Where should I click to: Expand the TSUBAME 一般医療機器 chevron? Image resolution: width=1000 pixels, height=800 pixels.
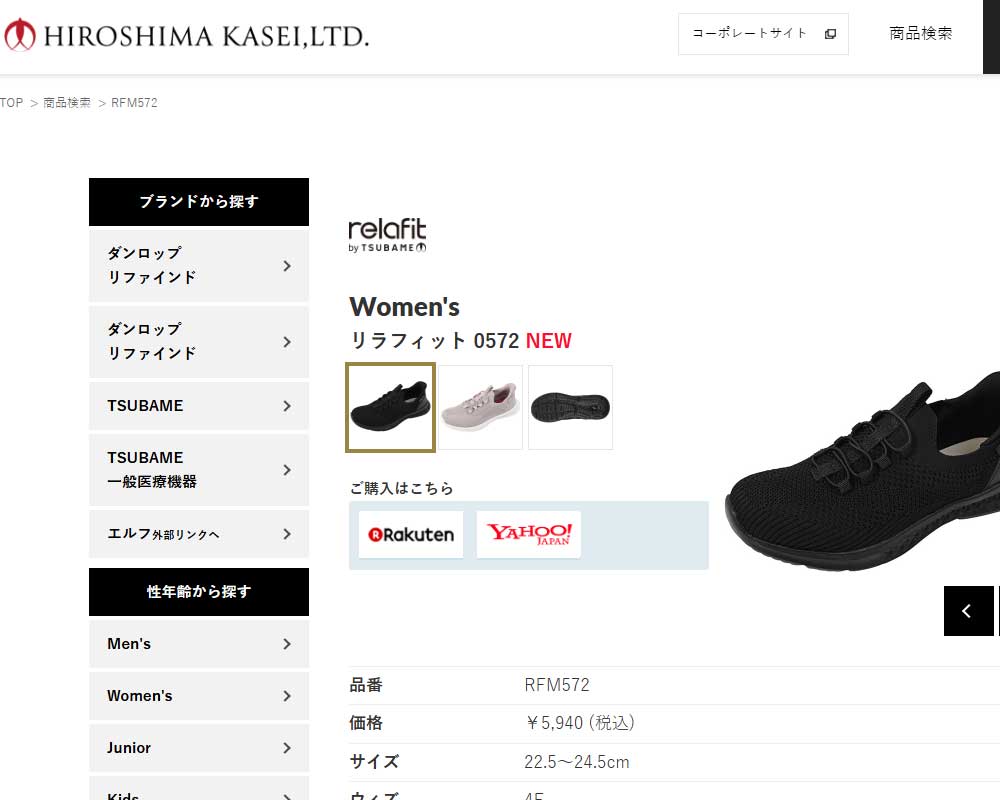point(287,470)
